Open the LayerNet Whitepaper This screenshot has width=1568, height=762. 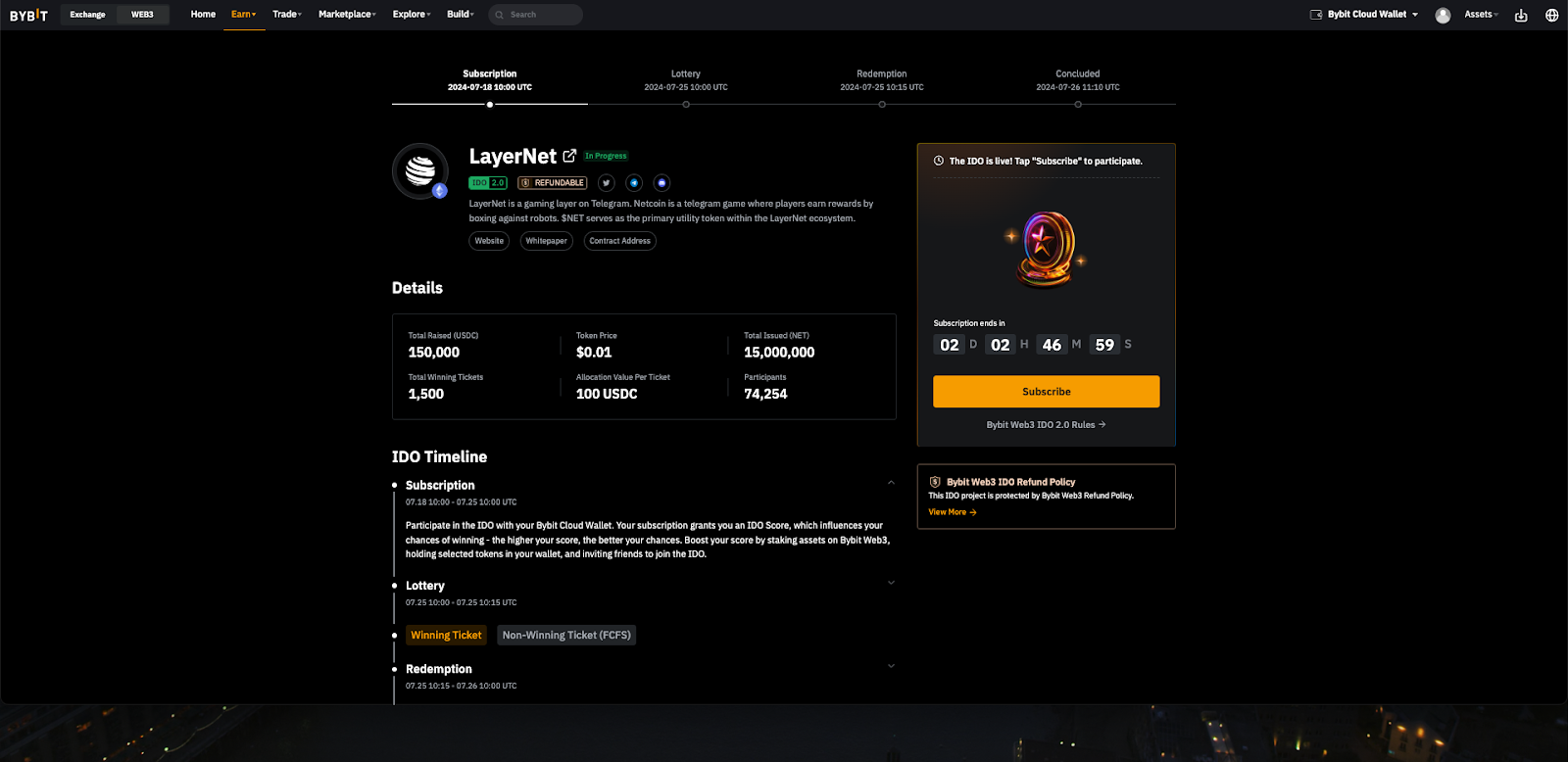pos(546,241)
